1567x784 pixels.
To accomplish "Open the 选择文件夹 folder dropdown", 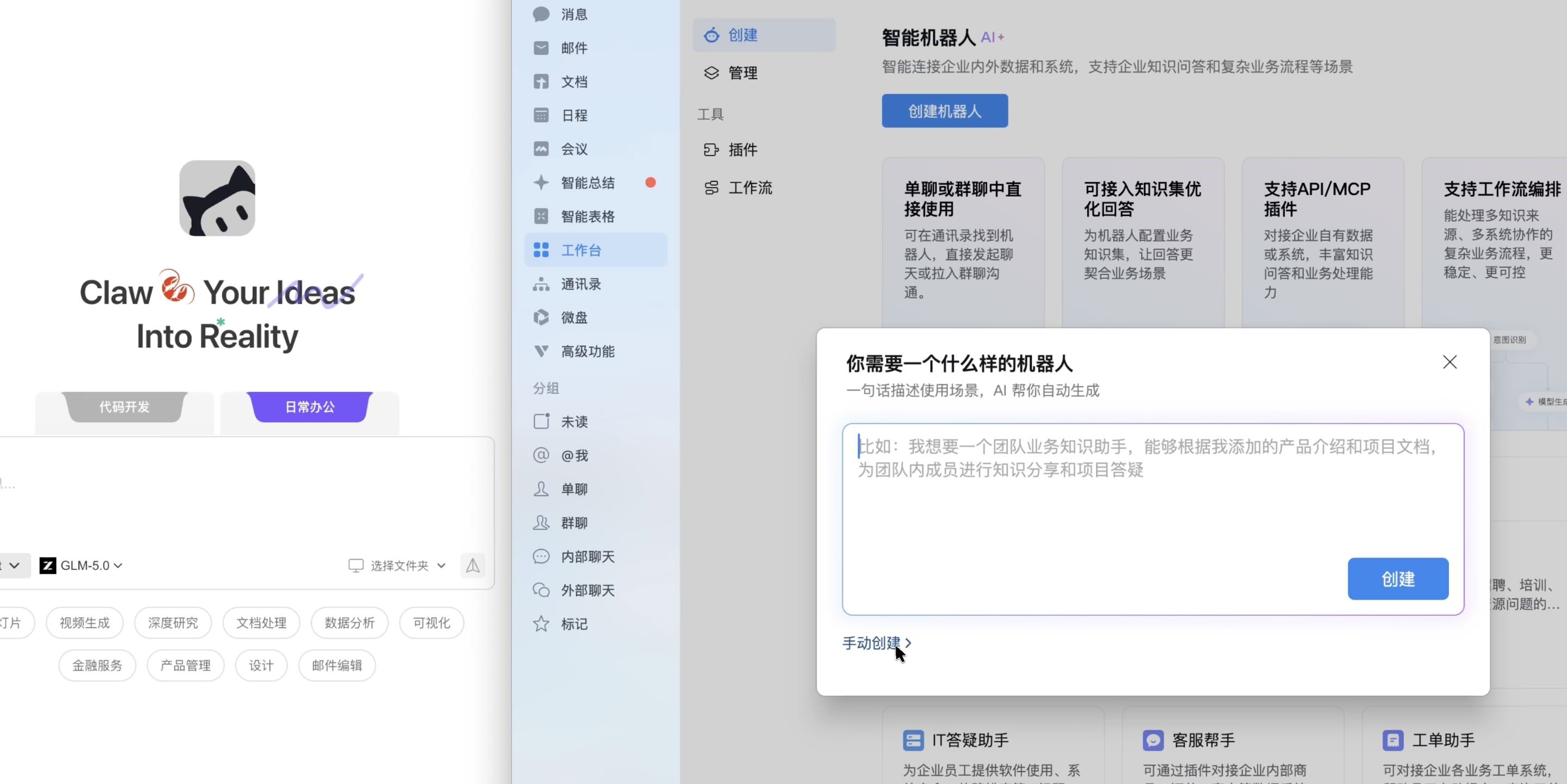I will 399,566.
